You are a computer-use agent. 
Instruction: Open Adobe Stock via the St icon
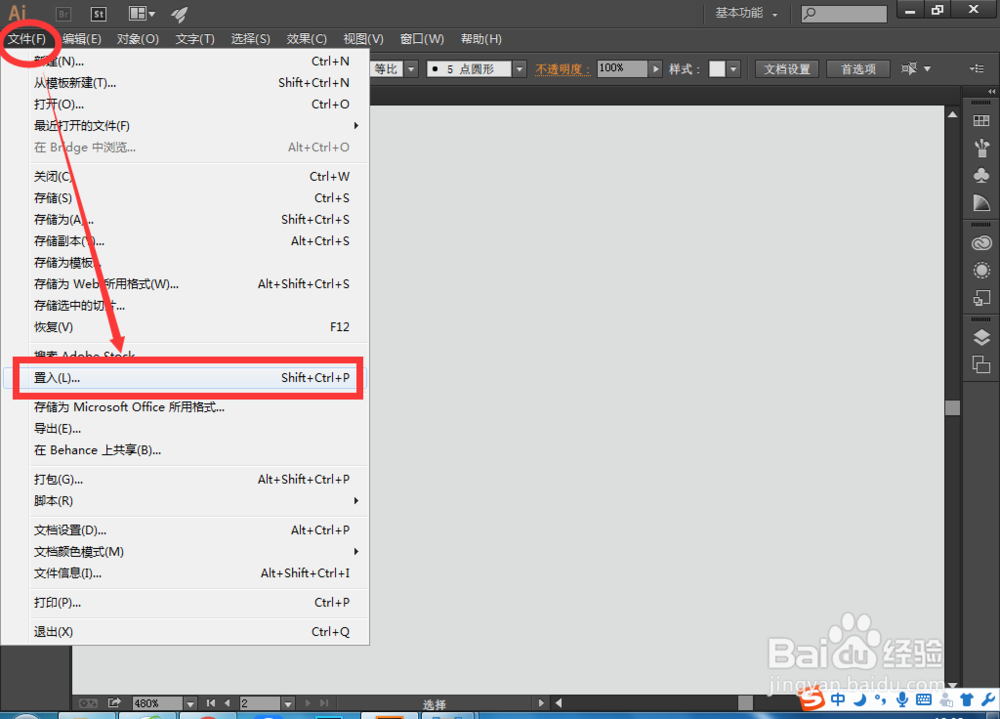click(x=98, y=14)
